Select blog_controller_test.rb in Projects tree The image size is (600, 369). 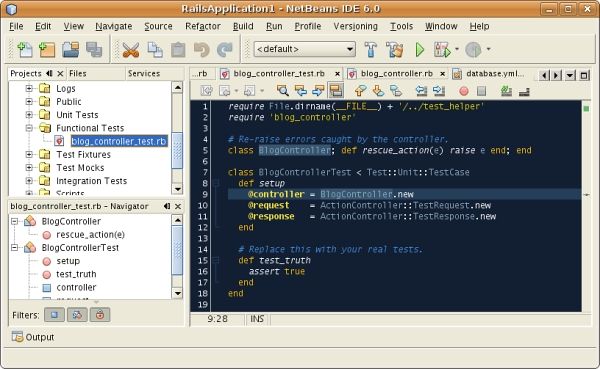(119, 141)
